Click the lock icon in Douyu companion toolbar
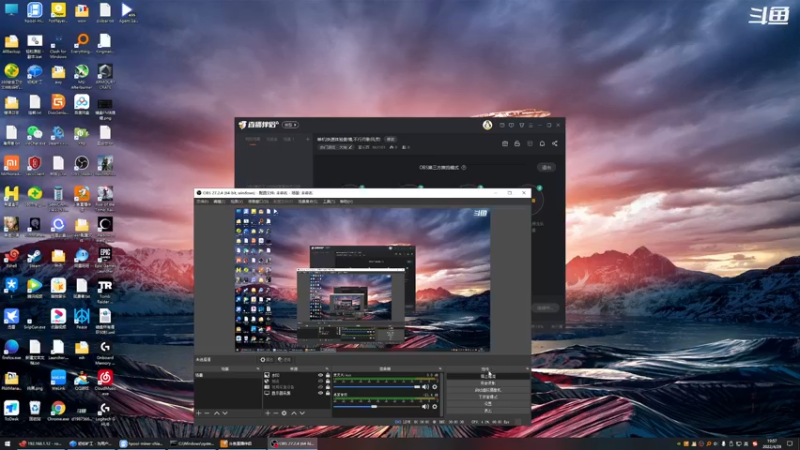This screenshot has width=800, height=450. point(517,143)
